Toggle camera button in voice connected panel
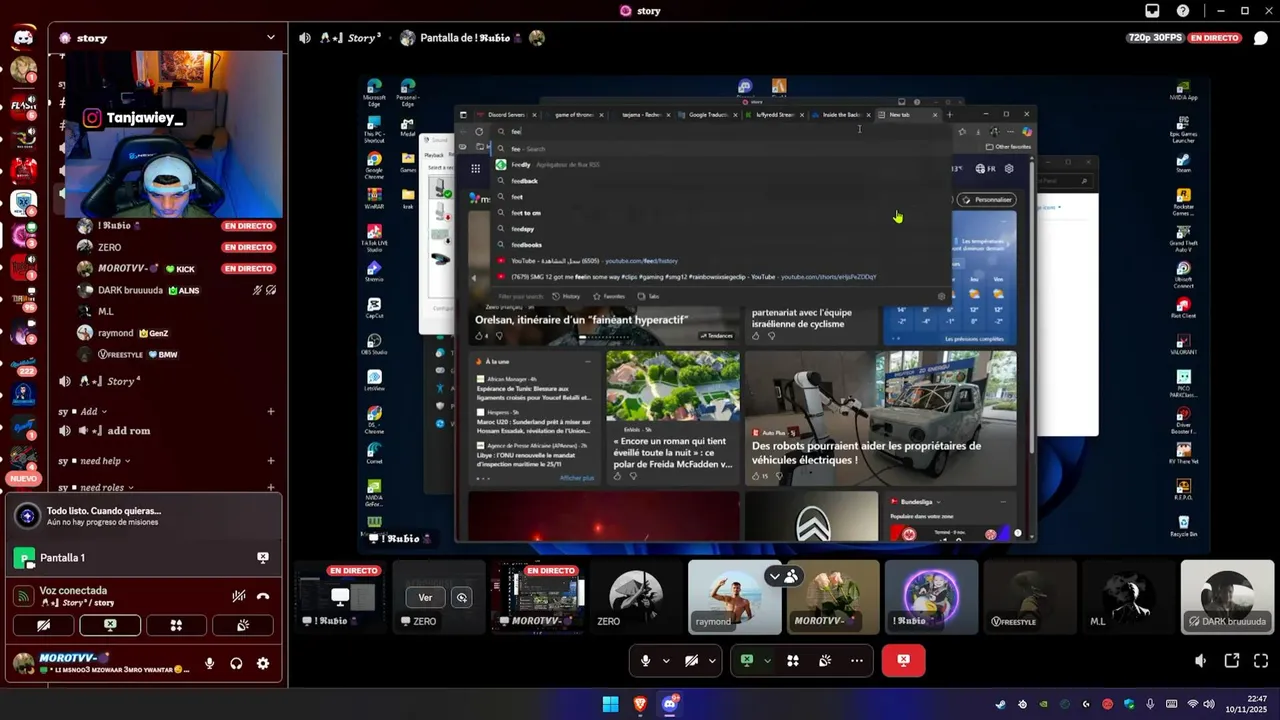This screenshot has width=1280, height=720. (44, 626)
